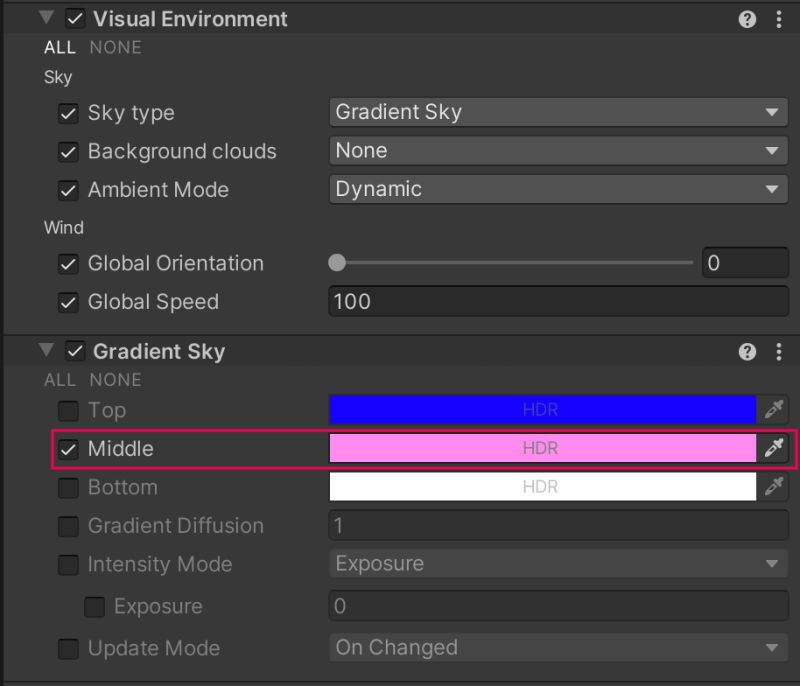Open the pink Middle HDR color swatch
Image resolution: width=800 pixels, height=686 pixels.
point(545,448)
